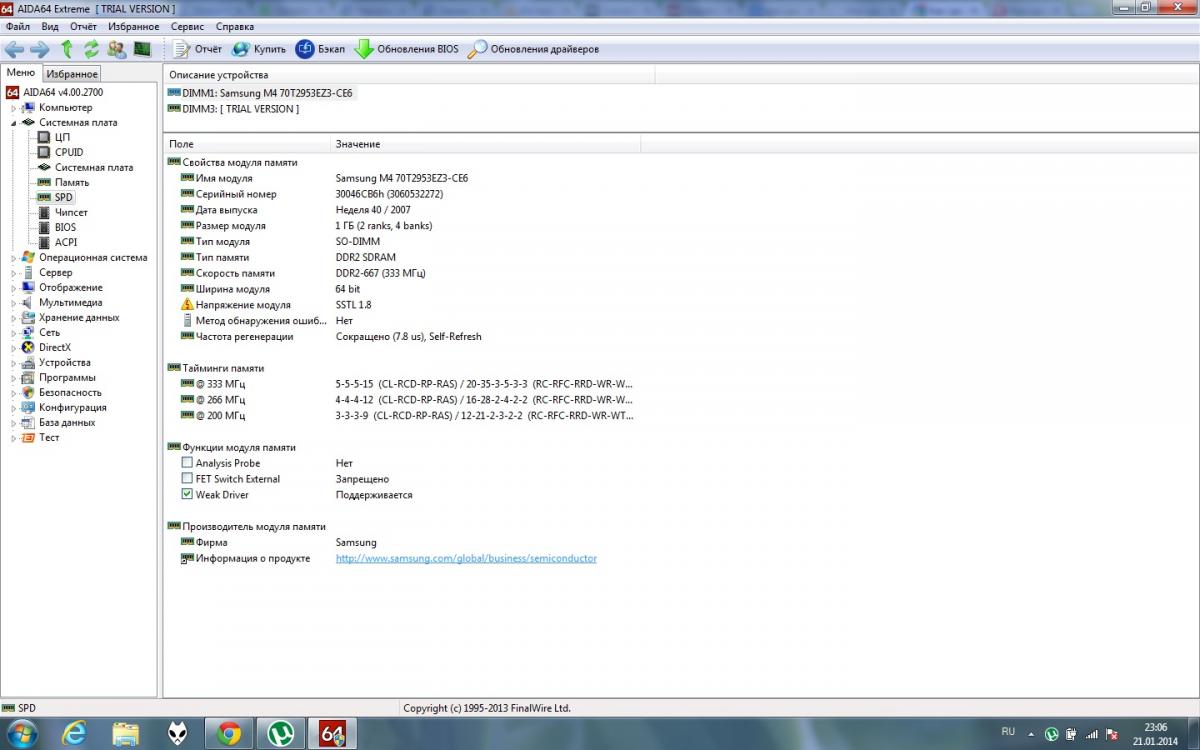Image resolution: width=1200 pixels, height=750 pixels.
Task: Click the Forward arrow in the toolbar
Action: point(40,49)
